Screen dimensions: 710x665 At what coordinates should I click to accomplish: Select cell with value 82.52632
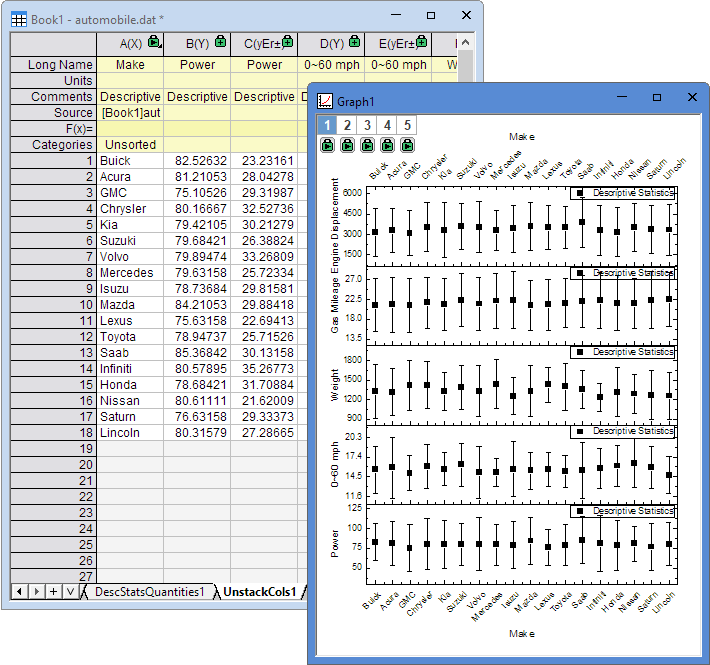(197, 161)
